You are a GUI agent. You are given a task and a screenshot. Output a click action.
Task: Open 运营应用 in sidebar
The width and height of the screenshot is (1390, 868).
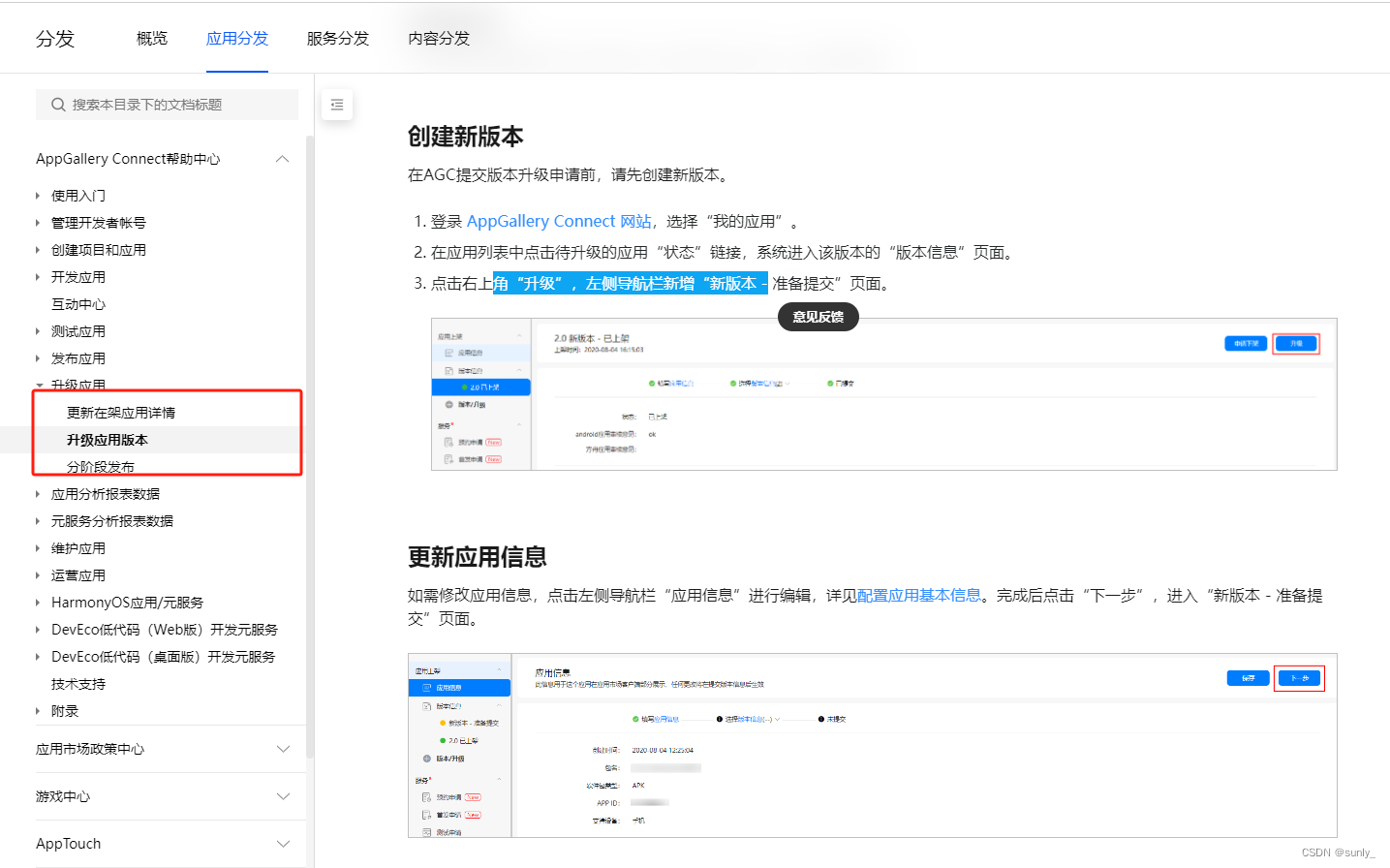coord(78,575)
